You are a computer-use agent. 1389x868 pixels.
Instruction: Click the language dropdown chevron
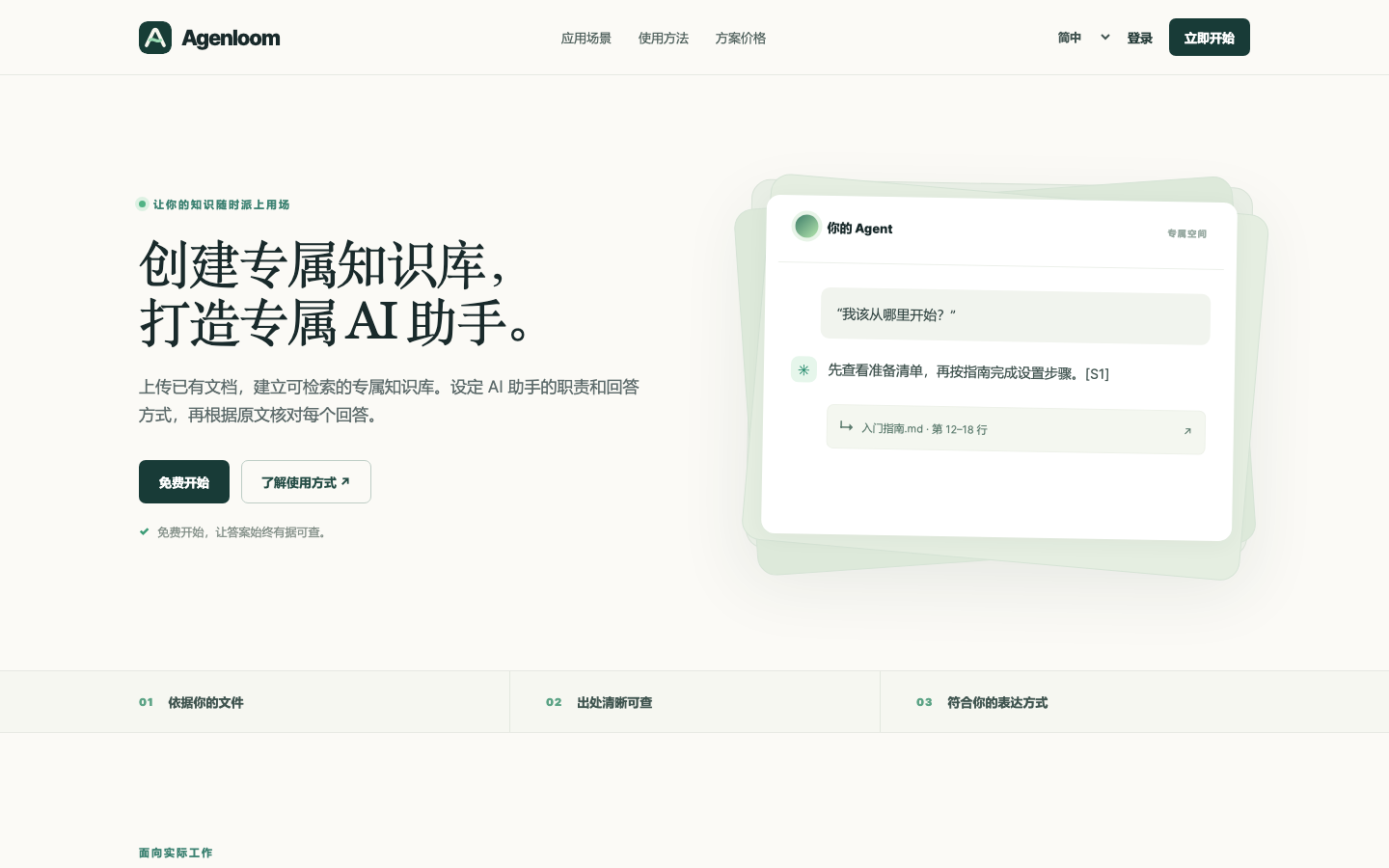coord(1104,38)
